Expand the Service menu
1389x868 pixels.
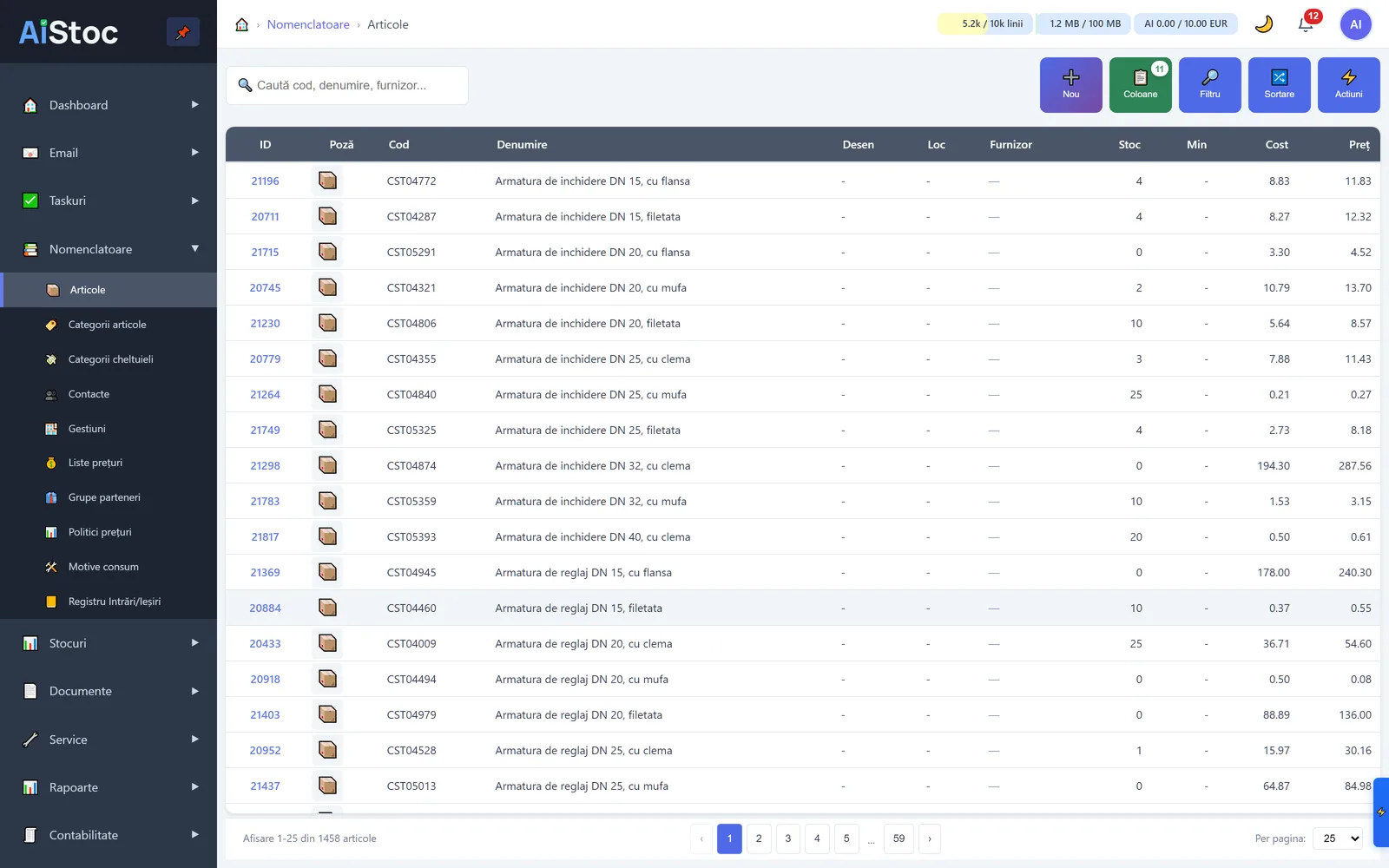109,740
